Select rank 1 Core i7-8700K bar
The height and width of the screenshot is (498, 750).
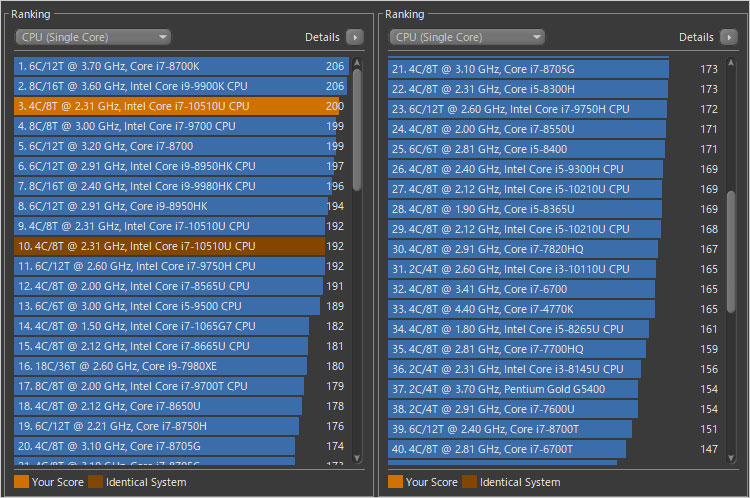170,66
